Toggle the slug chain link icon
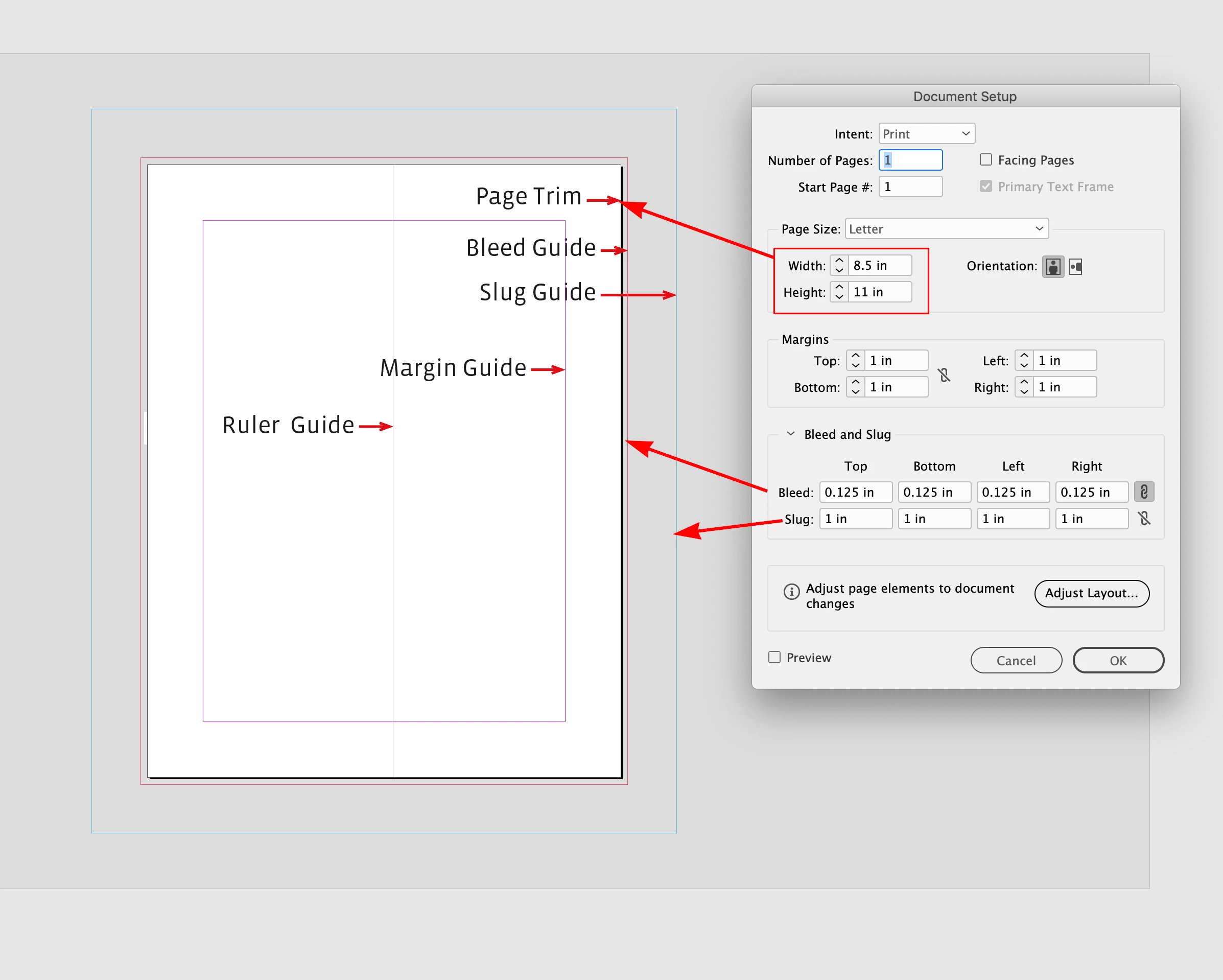 [1144, 518]
